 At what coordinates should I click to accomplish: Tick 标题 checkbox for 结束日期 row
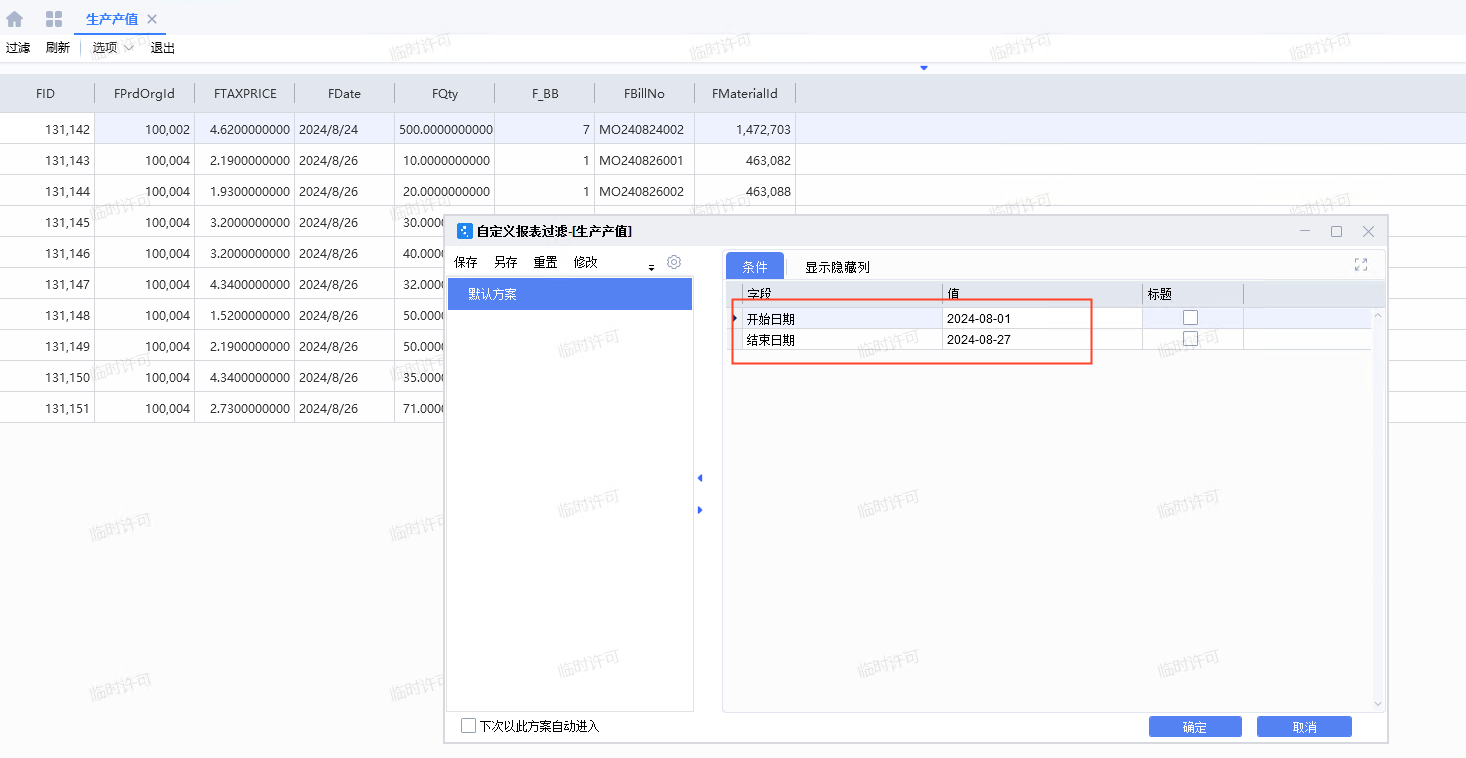coord(1190,339)
